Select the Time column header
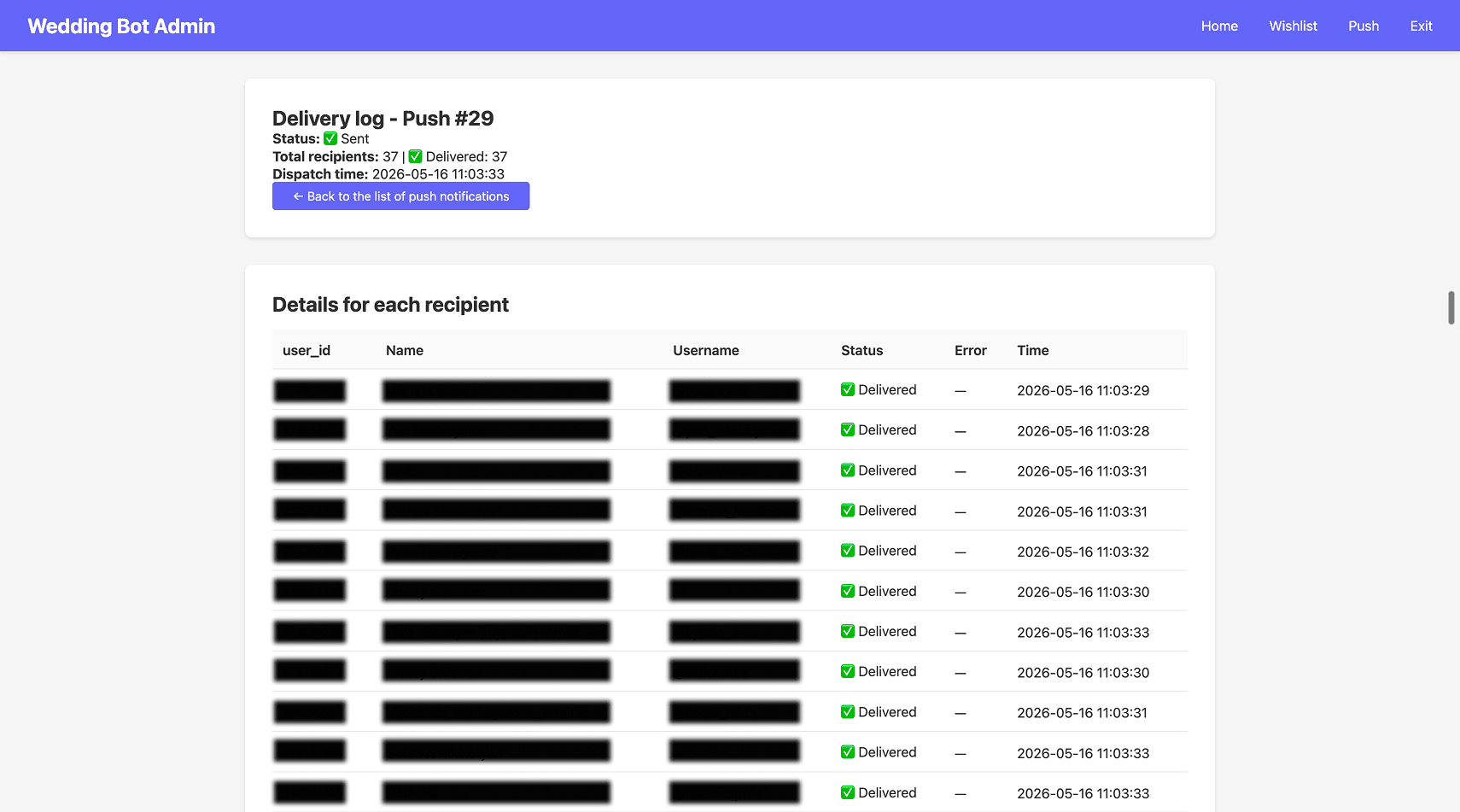Viewport: 1460px width, 812px height. click(1033, 350)
